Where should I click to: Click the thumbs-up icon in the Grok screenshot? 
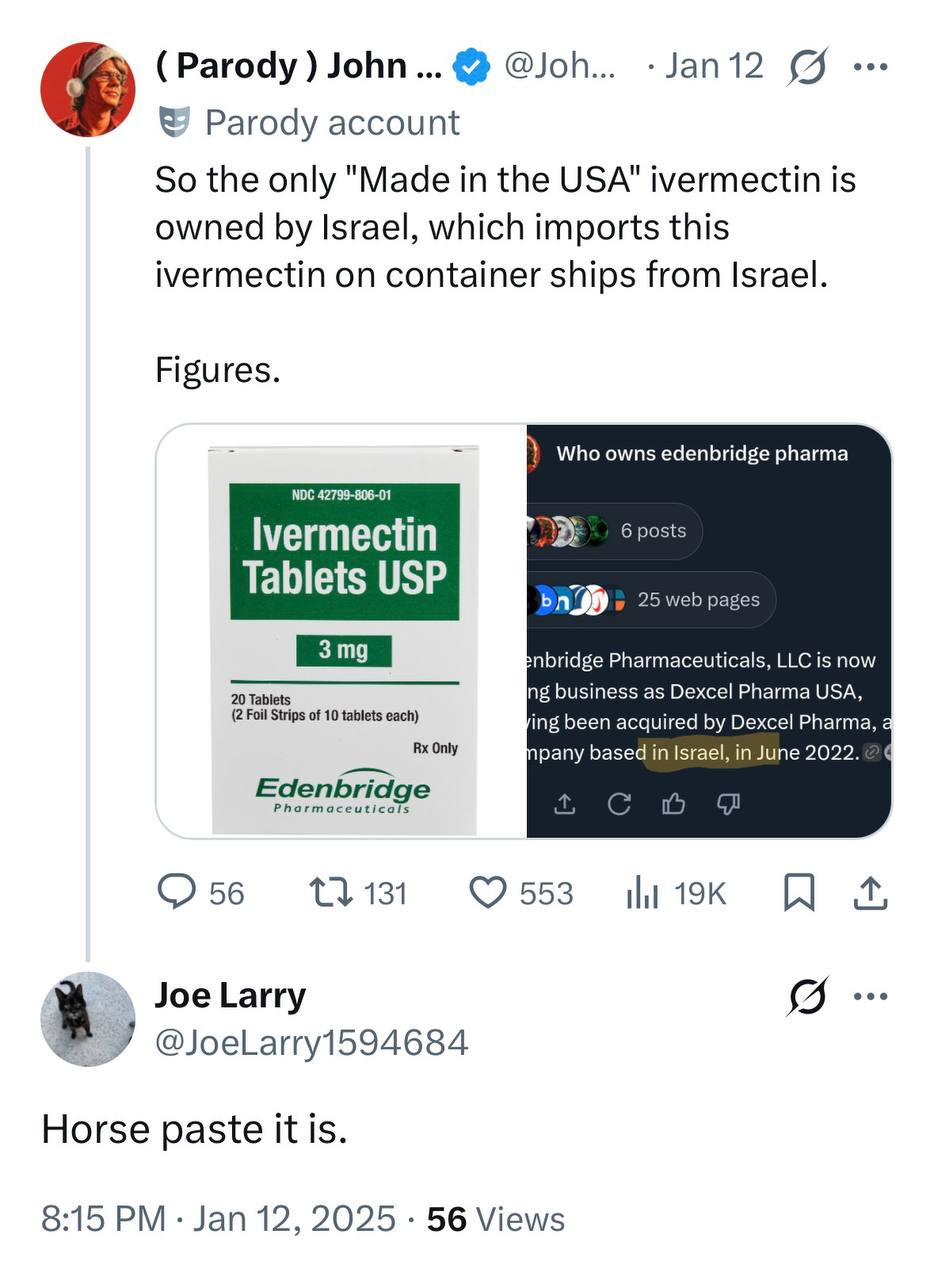pos(674,803)
